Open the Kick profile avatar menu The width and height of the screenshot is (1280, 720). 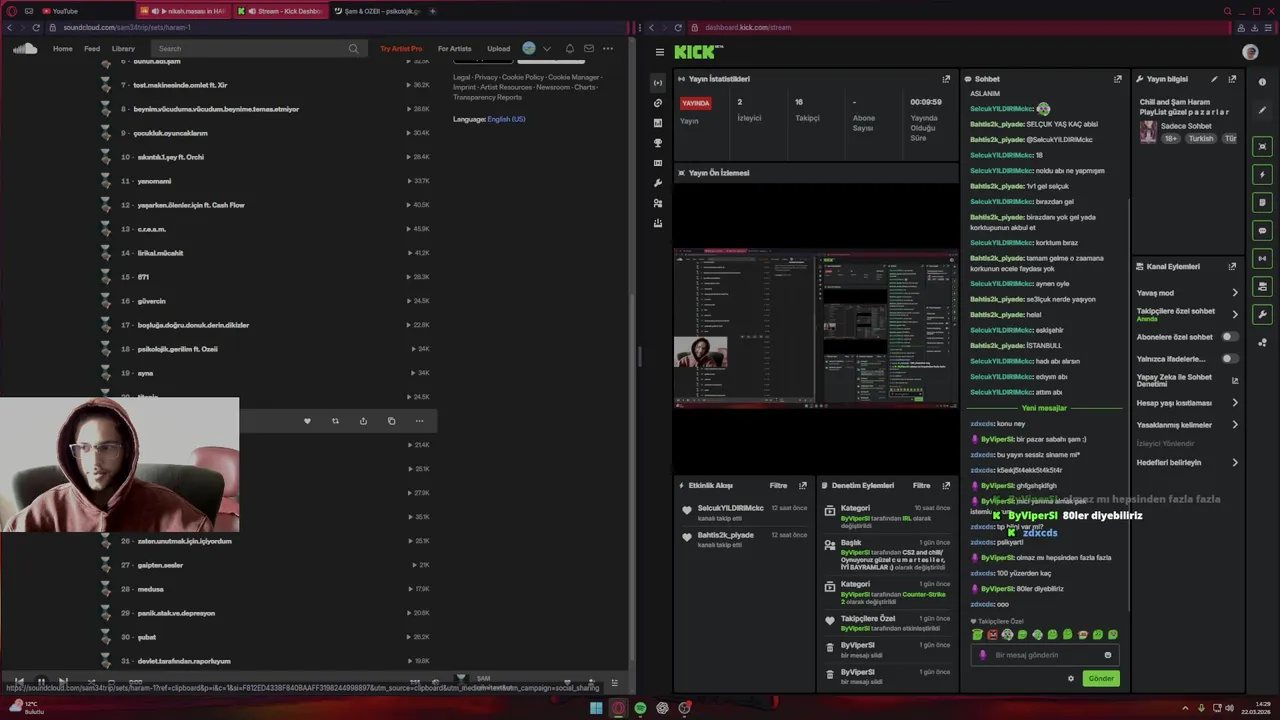pos(1250,52)
